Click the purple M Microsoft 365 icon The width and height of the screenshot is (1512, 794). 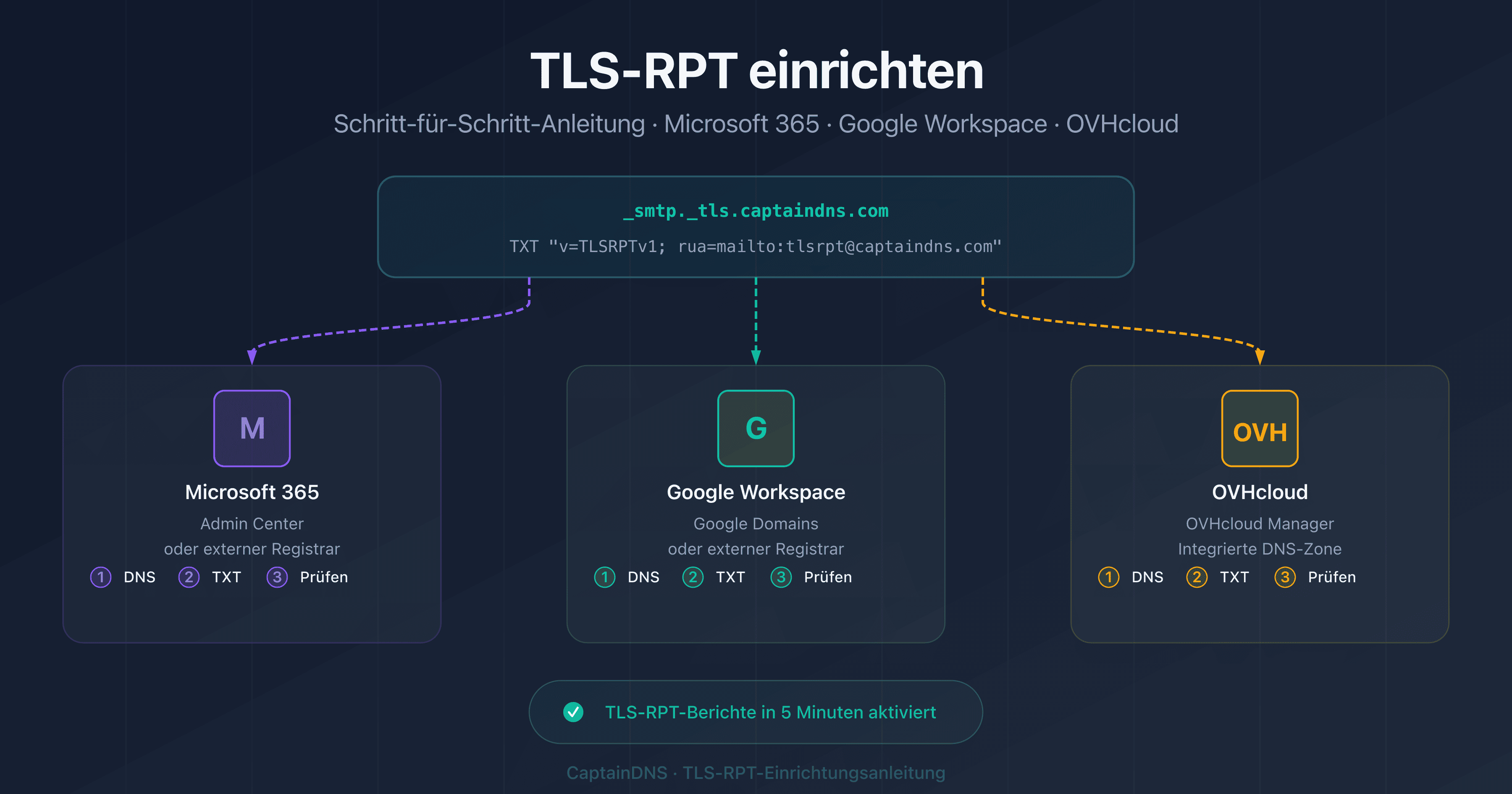pos(252,428)
